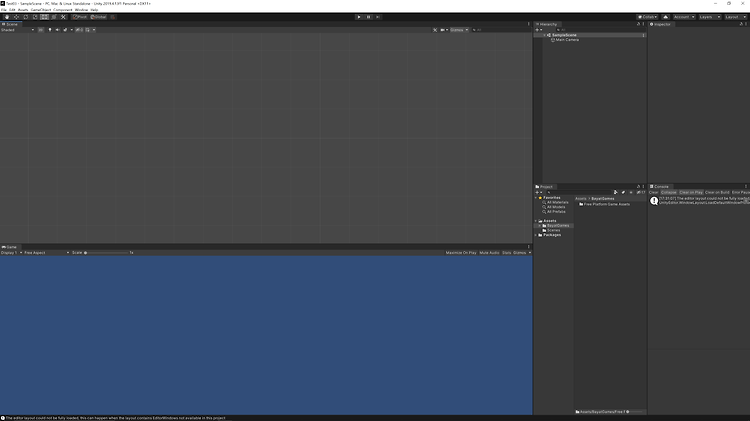Toggle 2D view in Scene toolbar

[41, 30]
